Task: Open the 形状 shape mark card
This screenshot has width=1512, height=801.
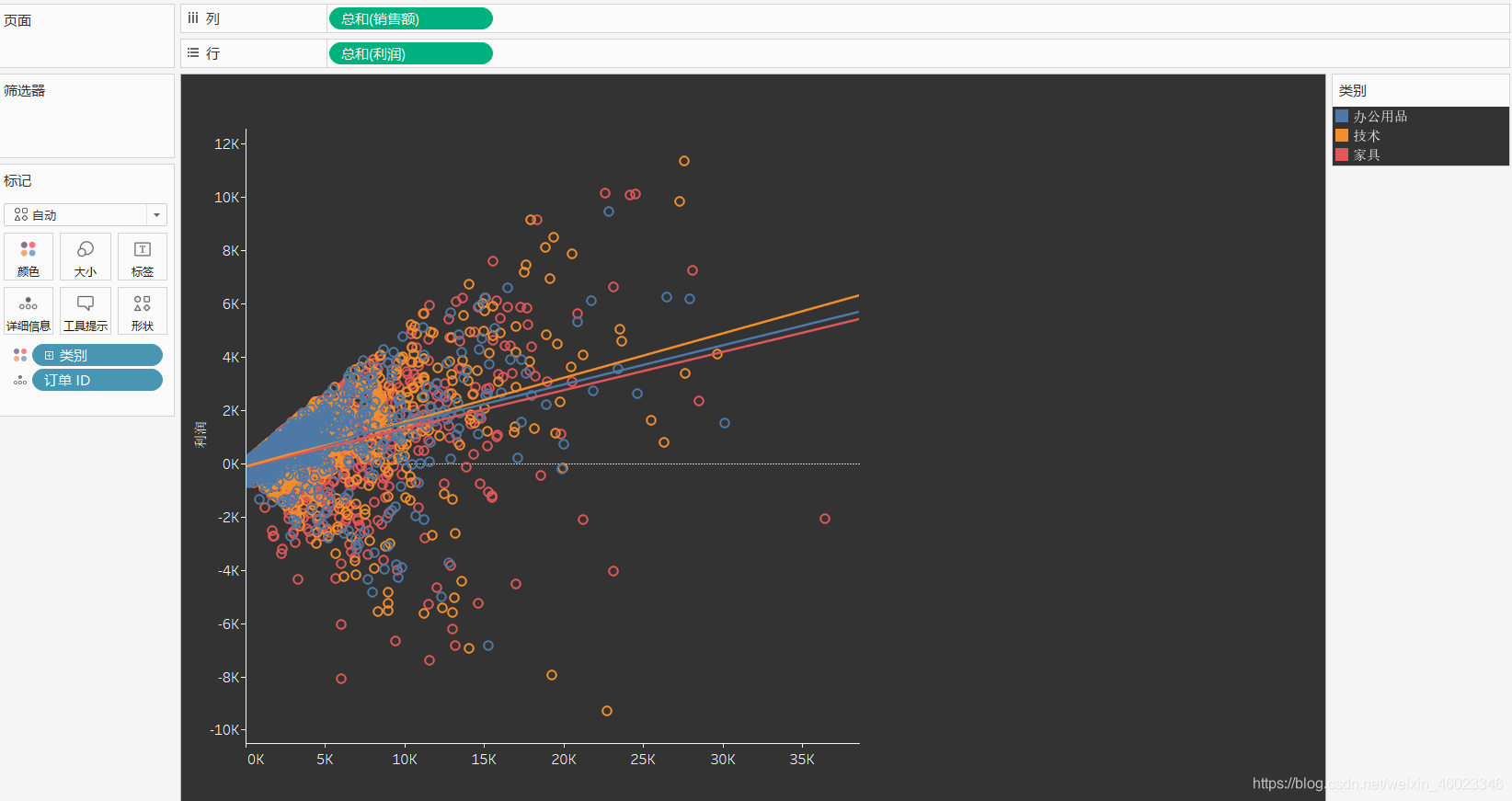Action: [143, 311]
